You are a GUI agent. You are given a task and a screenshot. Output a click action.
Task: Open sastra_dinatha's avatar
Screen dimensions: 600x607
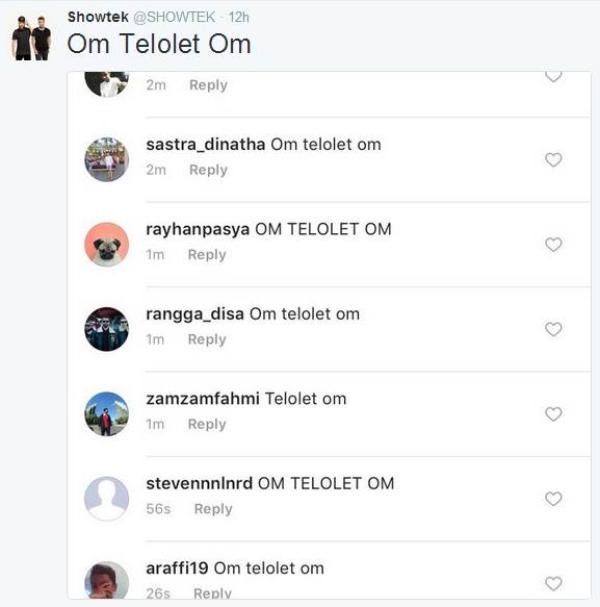coord(107,159)
